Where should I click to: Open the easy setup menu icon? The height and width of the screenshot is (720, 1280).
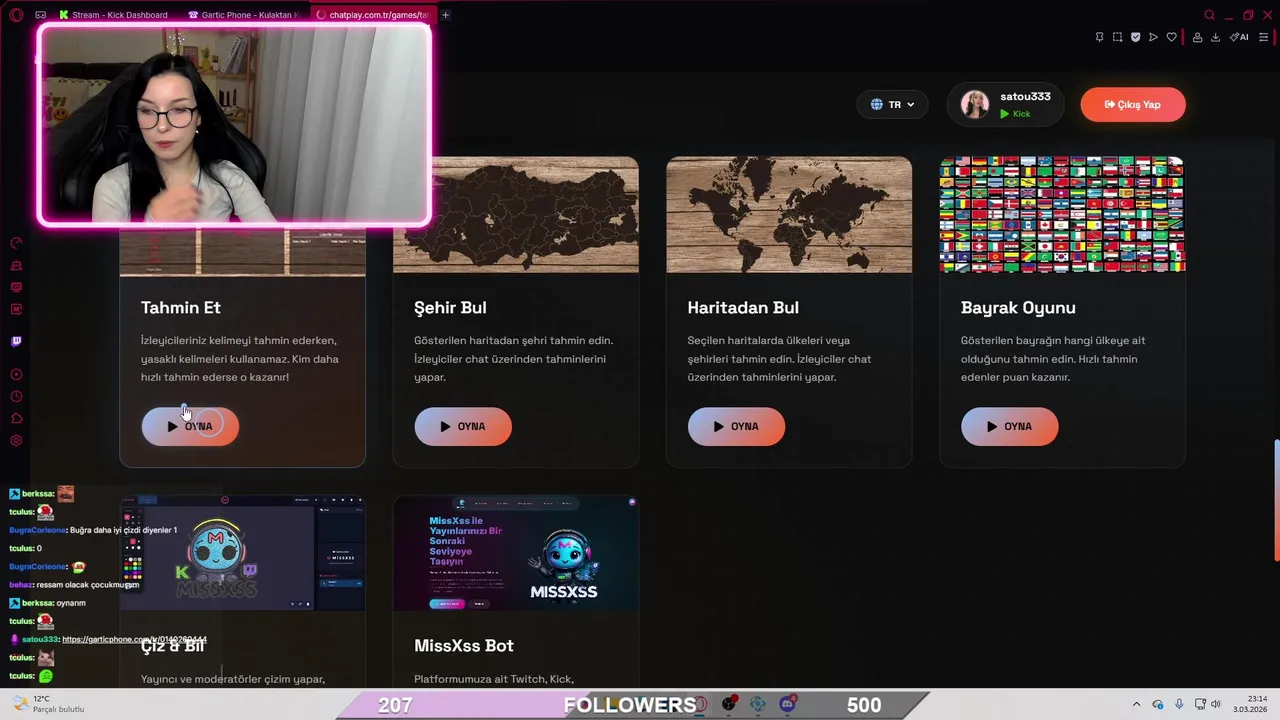pyautogui.click(x=1263, y=37)
